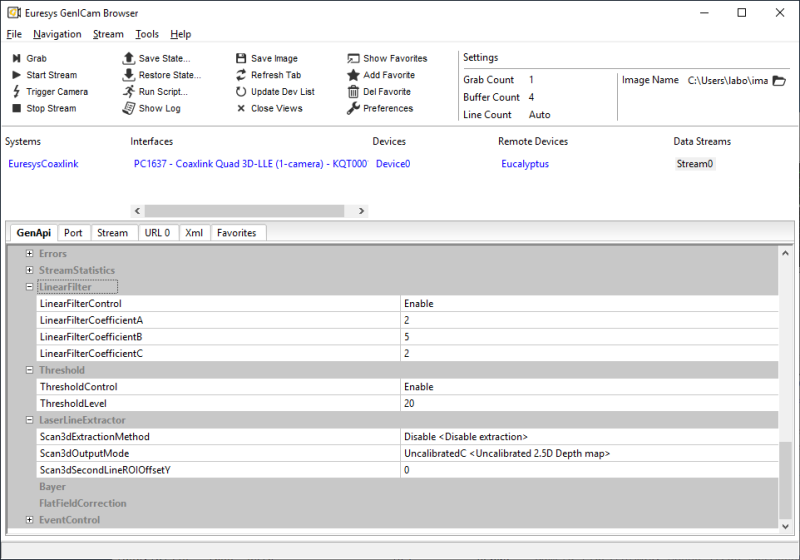Select the Eucalyptus remote device
The width and height of the screenshot is (800, 560).
[x=525, y=164]
